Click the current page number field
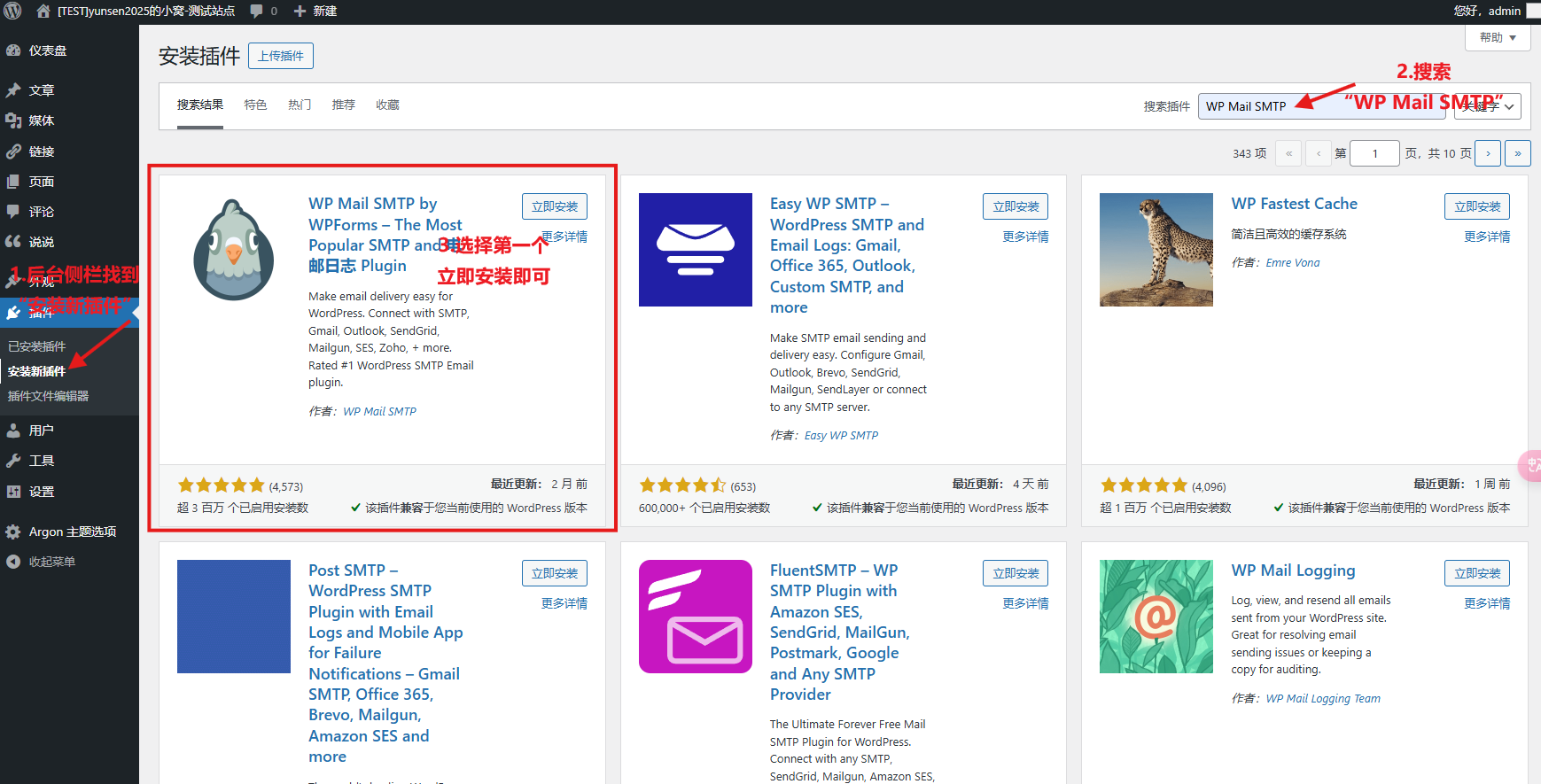This screenshot has height=784, width=1541. (1374, 153)
